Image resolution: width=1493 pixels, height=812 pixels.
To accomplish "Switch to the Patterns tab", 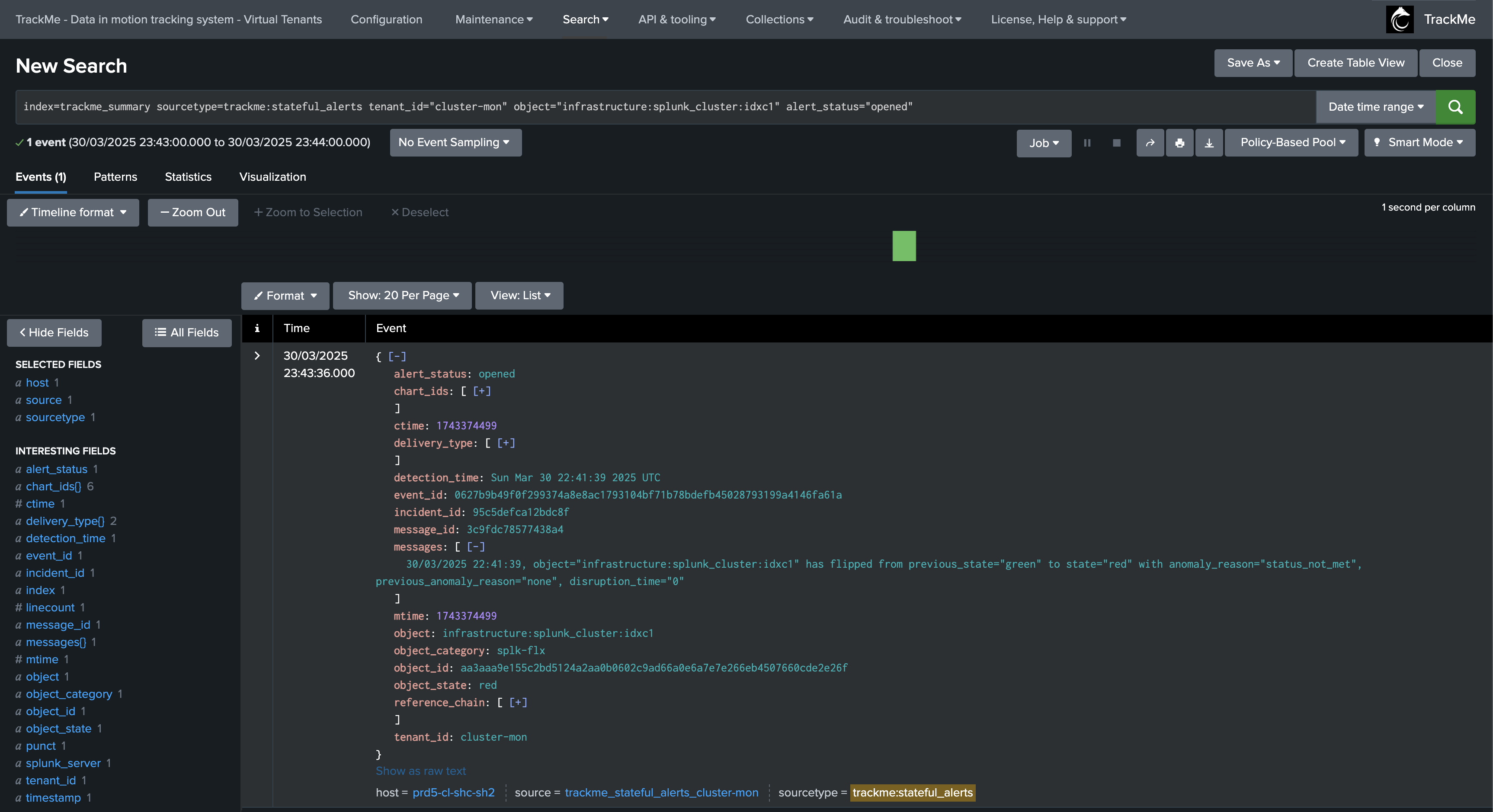I will coord(115,177).
